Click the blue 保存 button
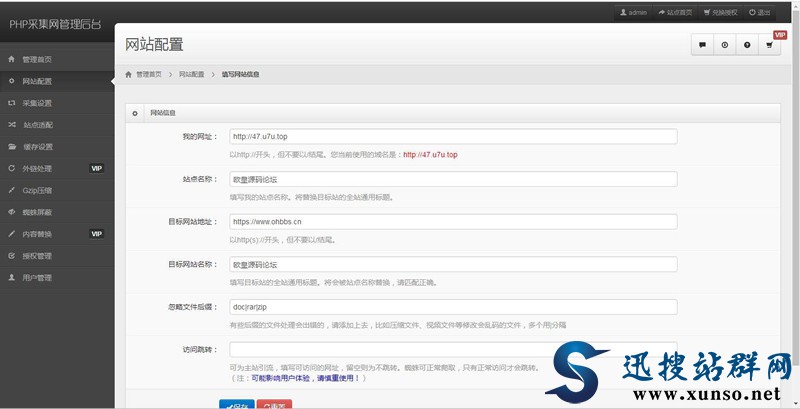Screen dimensions: 800x409 tap(237, 404)
